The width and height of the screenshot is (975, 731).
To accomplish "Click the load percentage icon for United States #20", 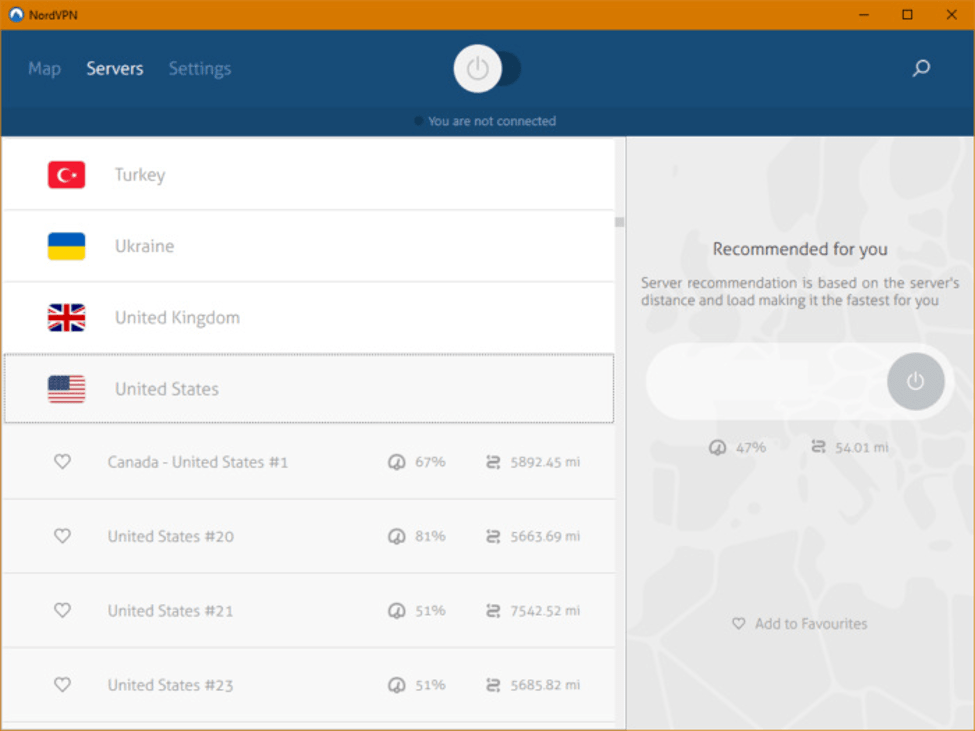I will click(x=398, y=537).
